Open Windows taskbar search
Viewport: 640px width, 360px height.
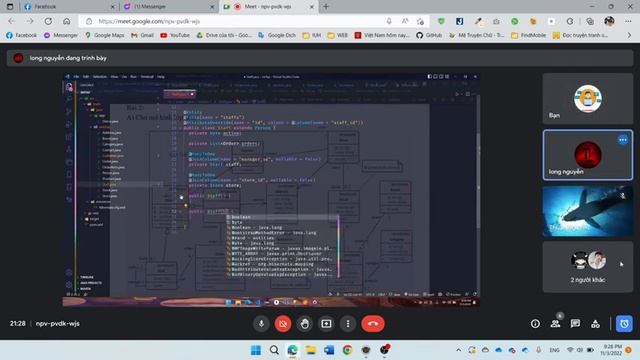click(x=274, y=350)
